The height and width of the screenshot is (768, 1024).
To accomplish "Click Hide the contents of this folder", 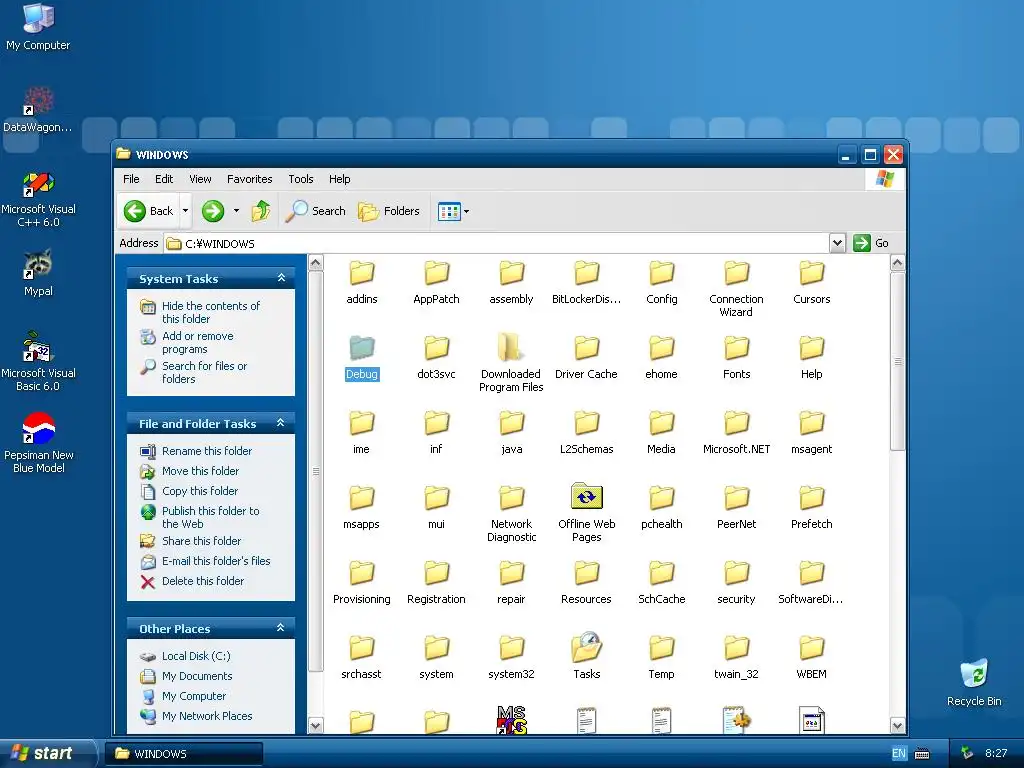I will (210, 312).
